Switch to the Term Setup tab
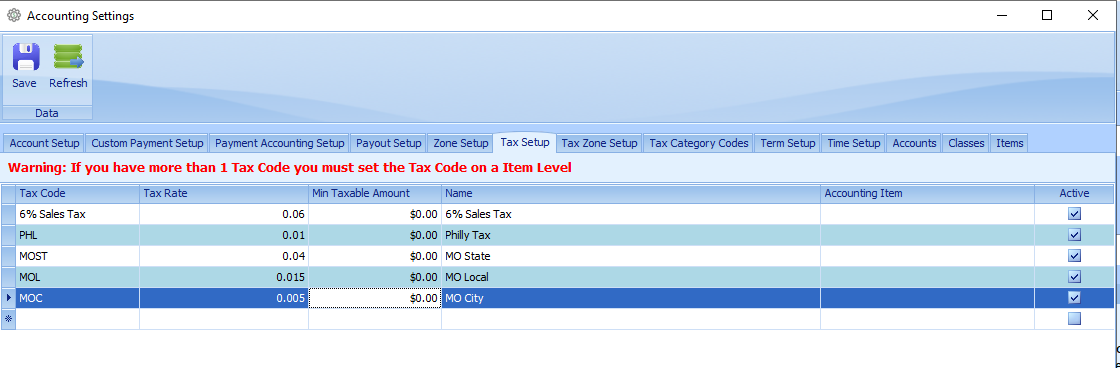Image resolution: width=1120 pixels, height=368 pixels. [x=788, y=143]
